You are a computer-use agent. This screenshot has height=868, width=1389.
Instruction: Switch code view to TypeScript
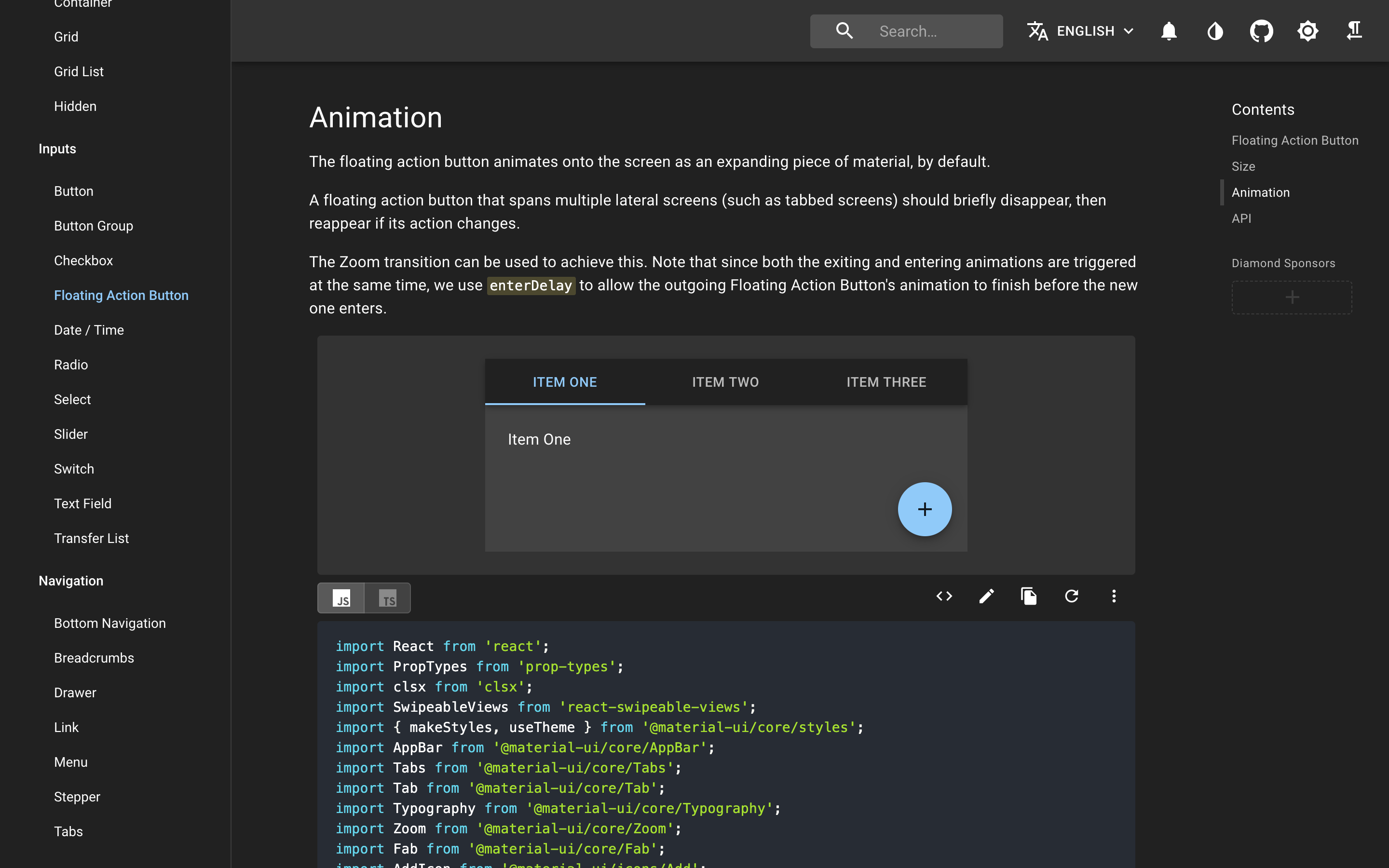pos(388,599)
